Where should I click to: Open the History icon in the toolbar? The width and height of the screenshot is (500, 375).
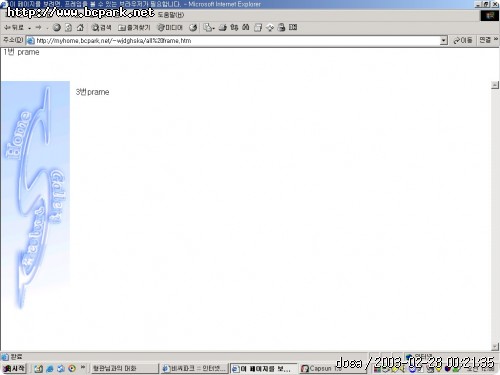tap(193, 28)
